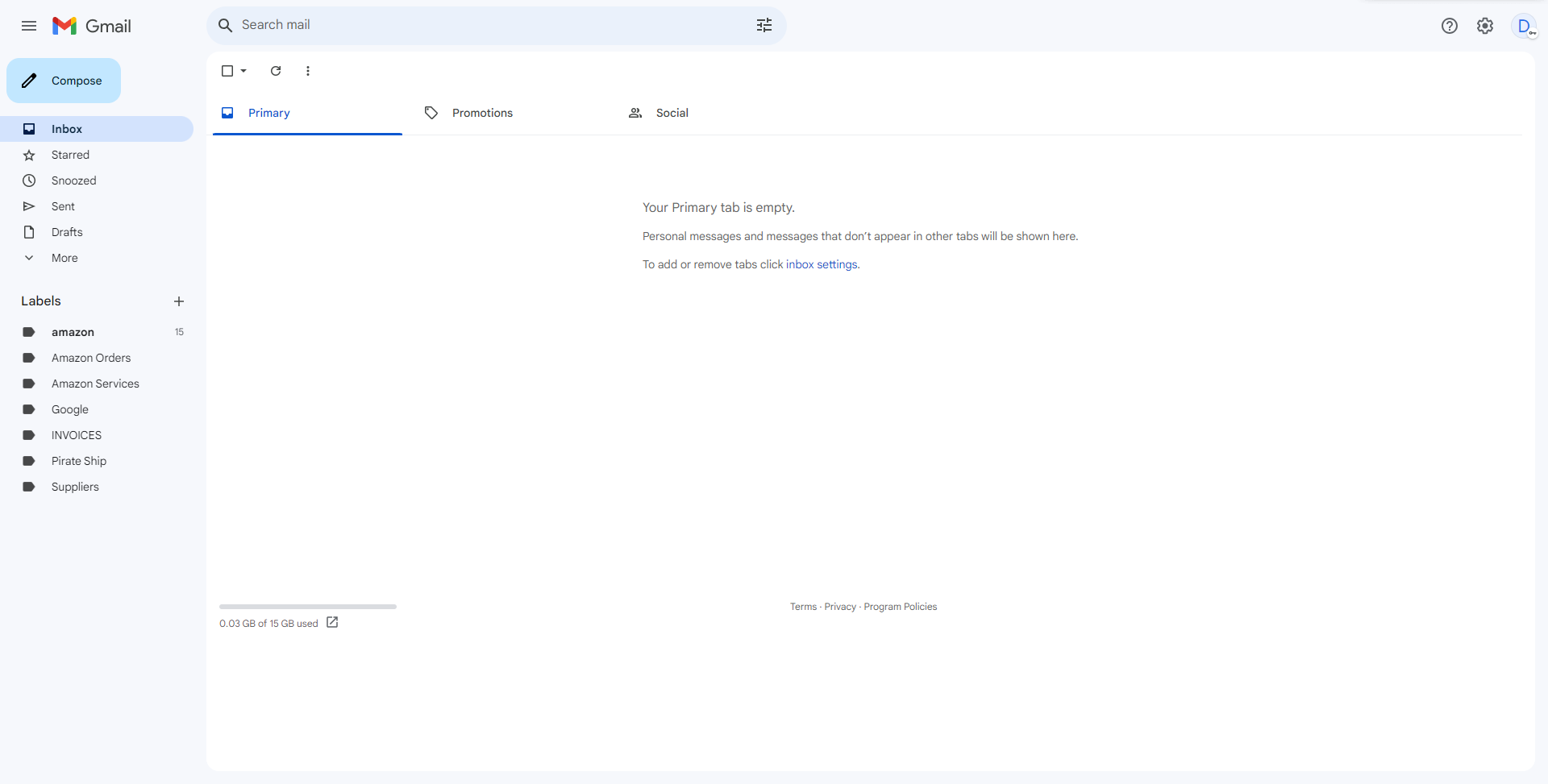Open the Google account avatar
This screenshot has width=1548, height=784.
(1524, 26)
